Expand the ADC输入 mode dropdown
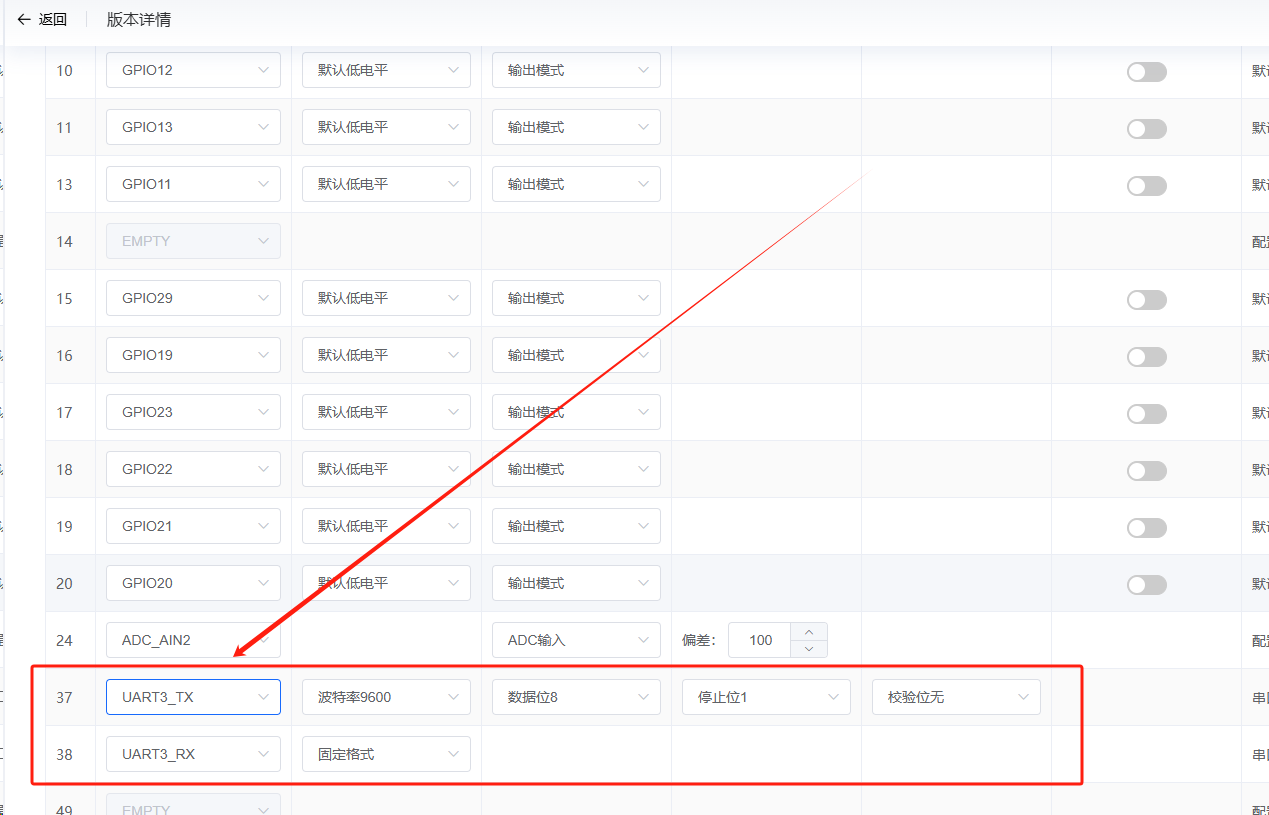The image size is (1269, 815). point(576,640)
